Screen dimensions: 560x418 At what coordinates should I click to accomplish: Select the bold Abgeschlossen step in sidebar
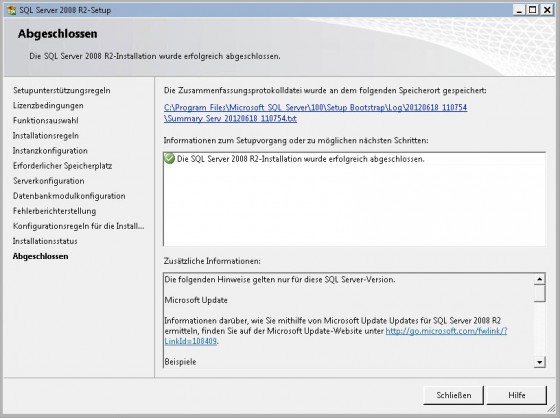point(40,256)
